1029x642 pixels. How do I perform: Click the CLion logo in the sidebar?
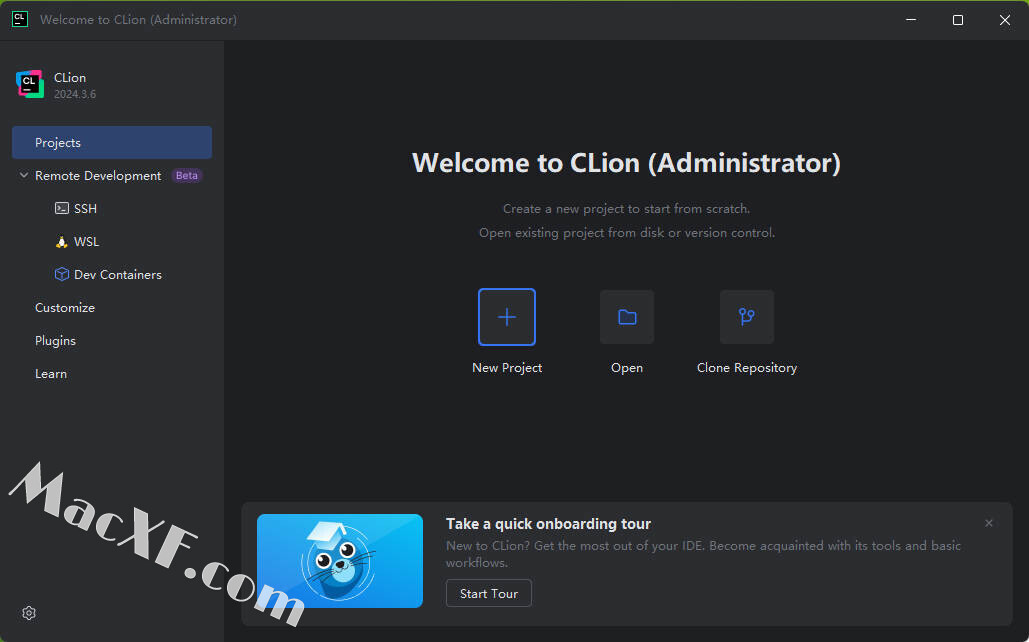coord(30,85)
